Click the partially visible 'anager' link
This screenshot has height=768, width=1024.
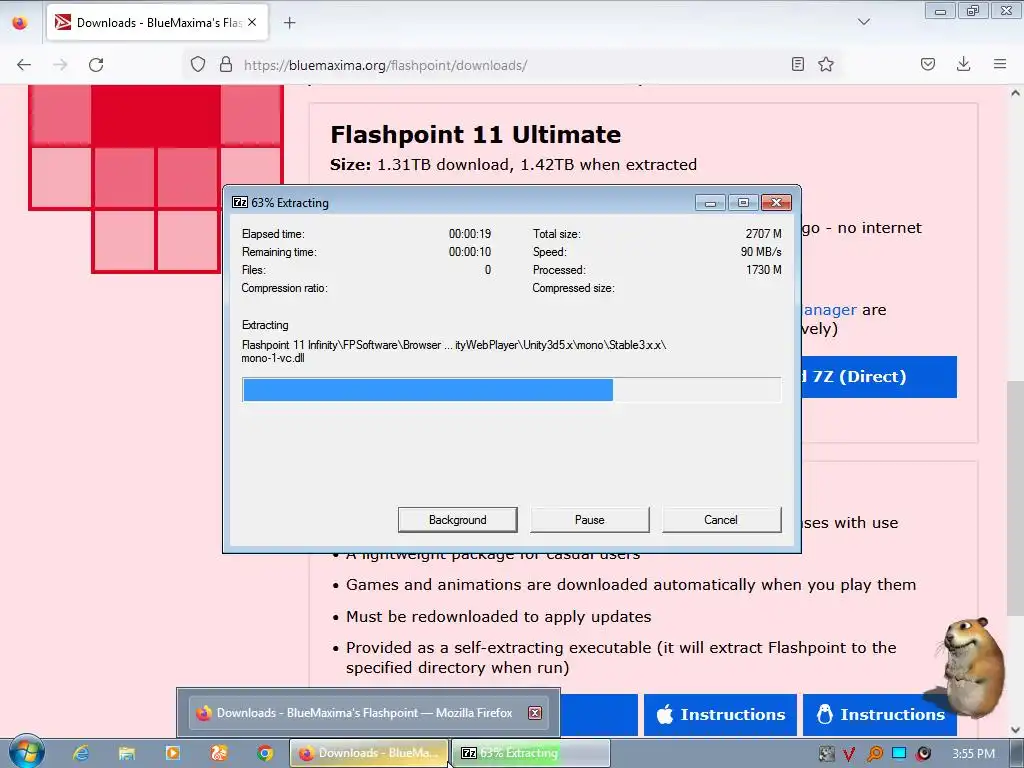(829, 310)
